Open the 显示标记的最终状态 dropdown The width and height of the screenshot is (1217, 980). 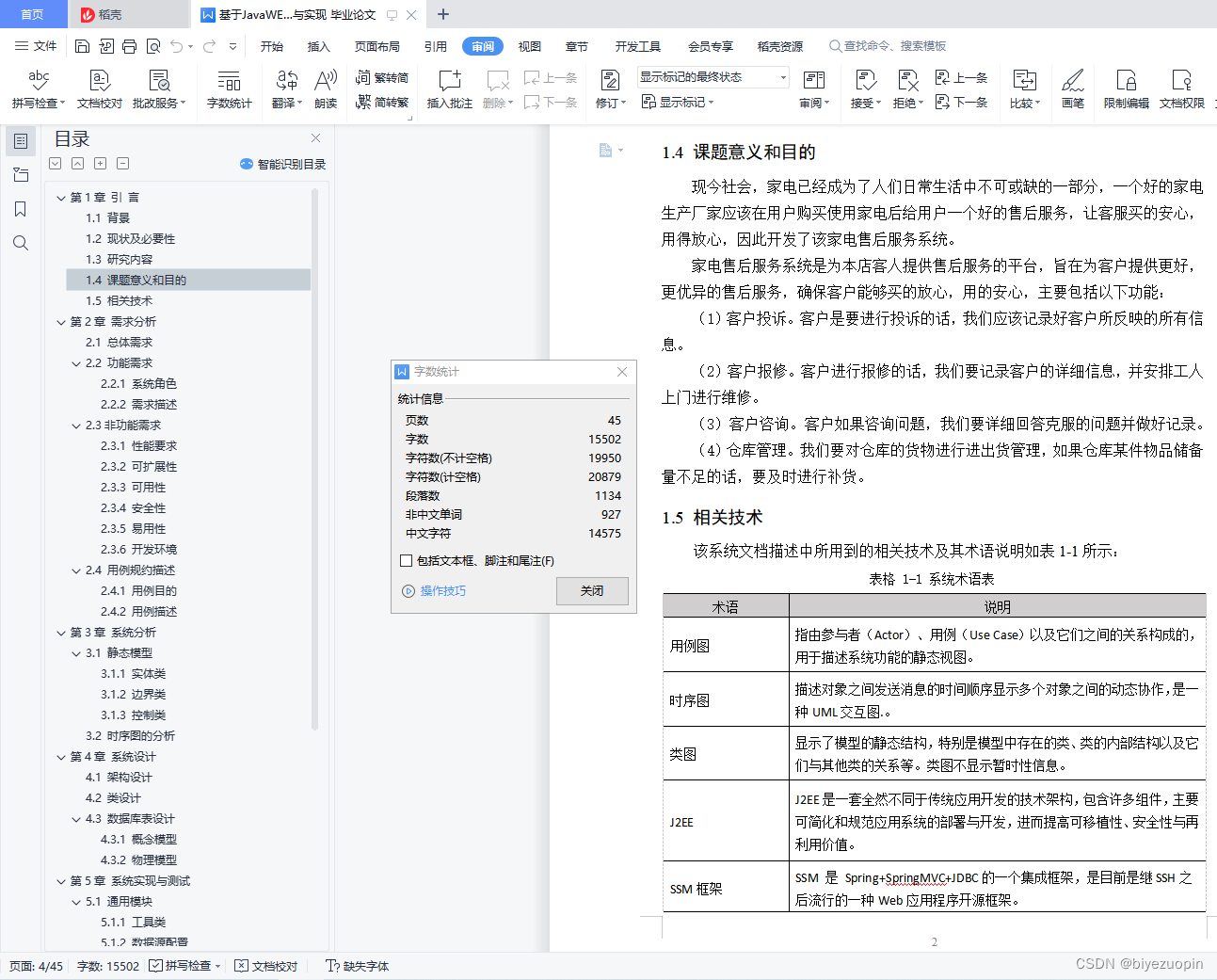(x=711, y=77)
